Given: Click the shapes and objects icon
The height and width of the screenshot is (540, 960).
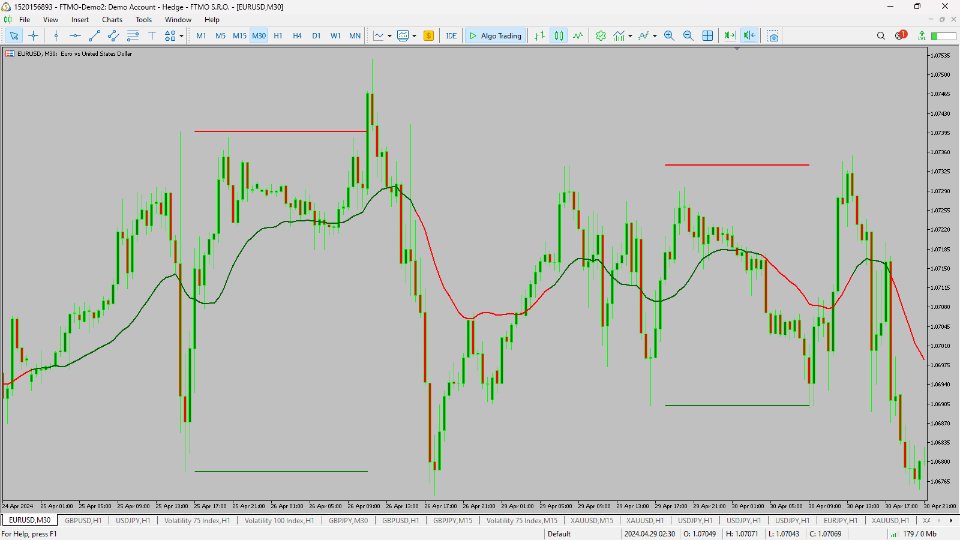Looking at the screenshot, I should coord(170,36).
